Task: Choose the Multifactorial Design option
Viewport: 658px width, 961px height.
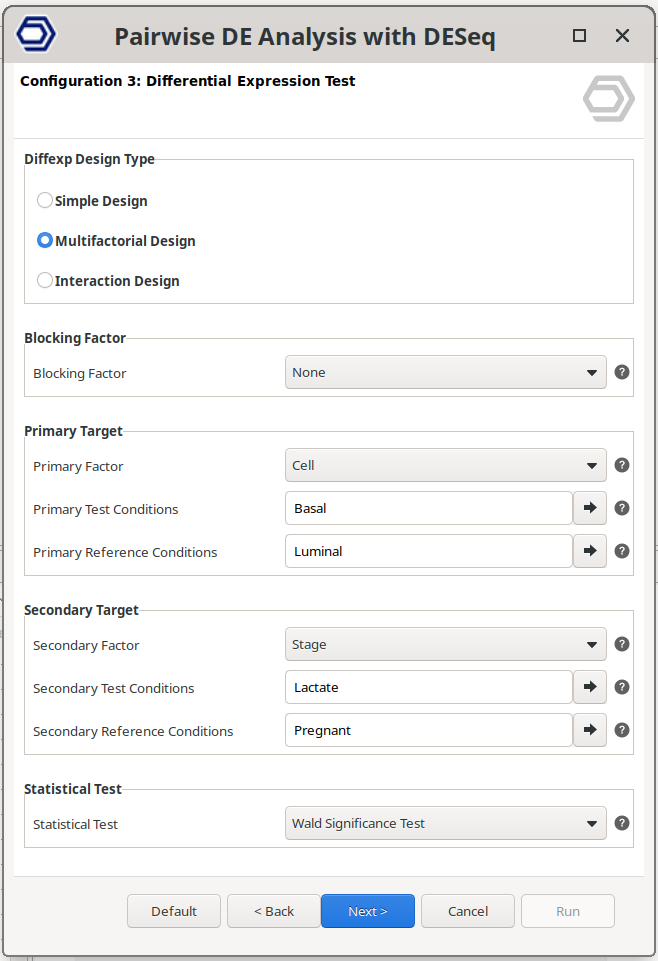Action: tap(45, 240)
